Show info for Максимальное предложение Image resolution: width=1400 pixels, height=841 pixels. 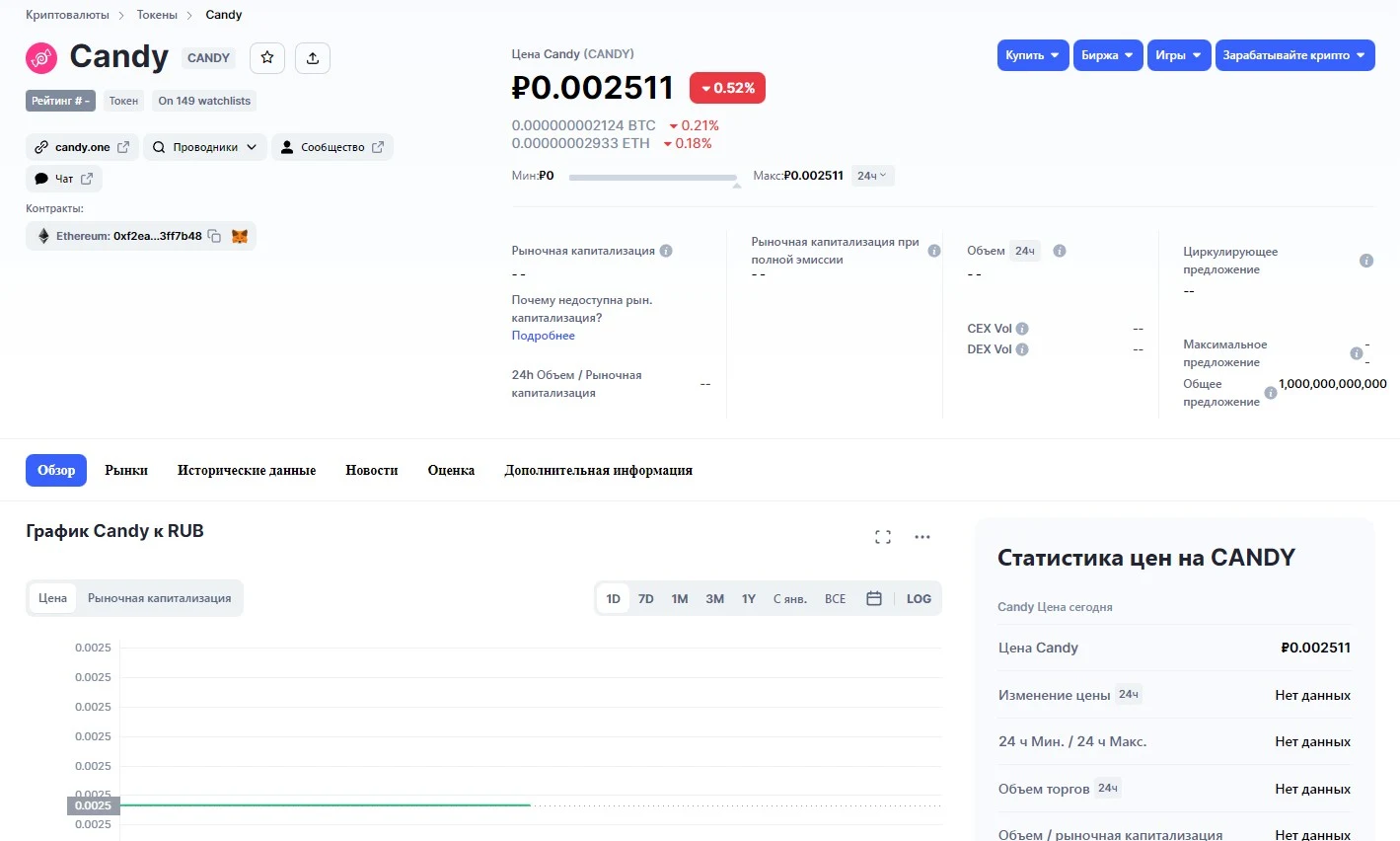[x=1357, y=353]
